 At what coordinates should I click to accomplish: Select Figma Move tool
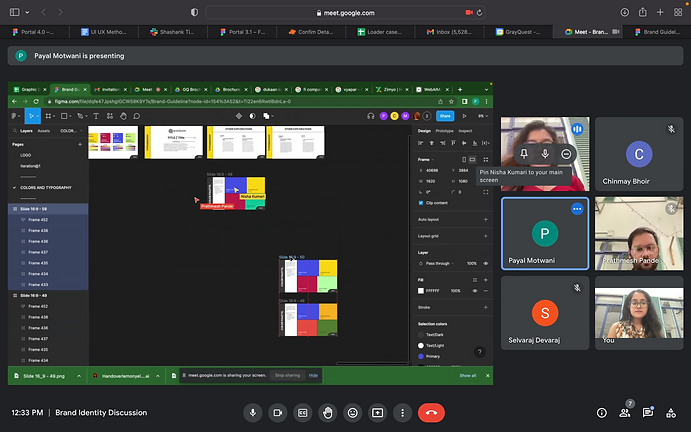(x=31, y=116)
